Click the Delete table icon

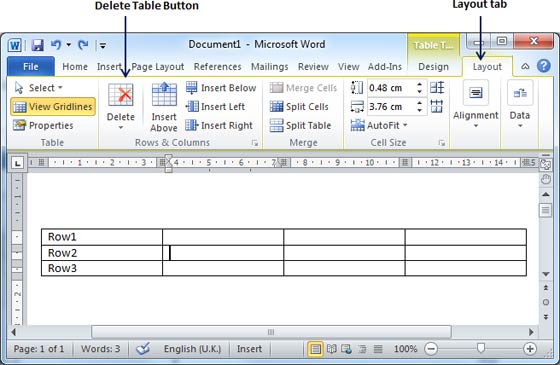(121, 95)
